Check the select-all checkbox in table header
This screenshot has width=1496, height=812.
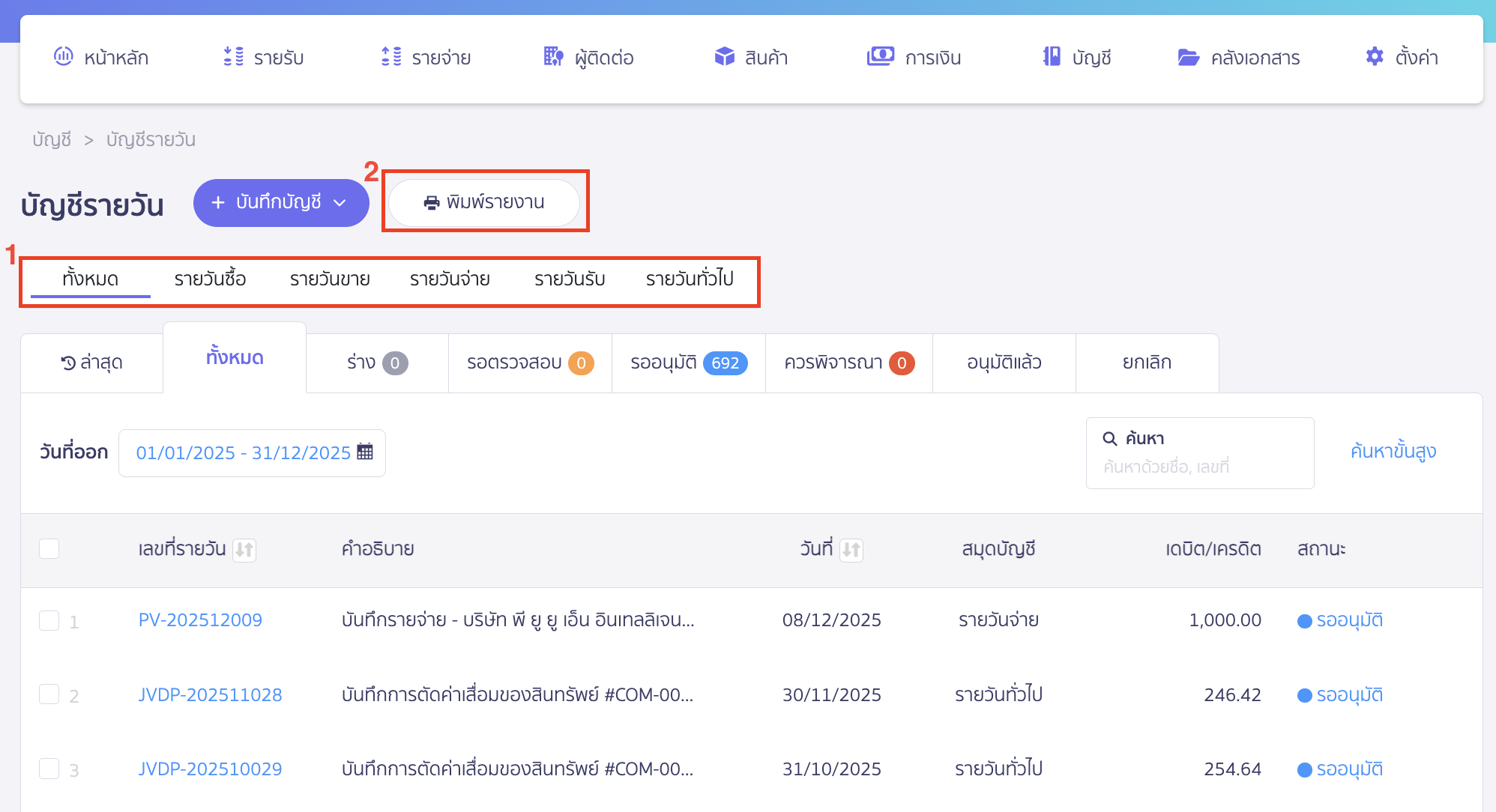point(49,549)
